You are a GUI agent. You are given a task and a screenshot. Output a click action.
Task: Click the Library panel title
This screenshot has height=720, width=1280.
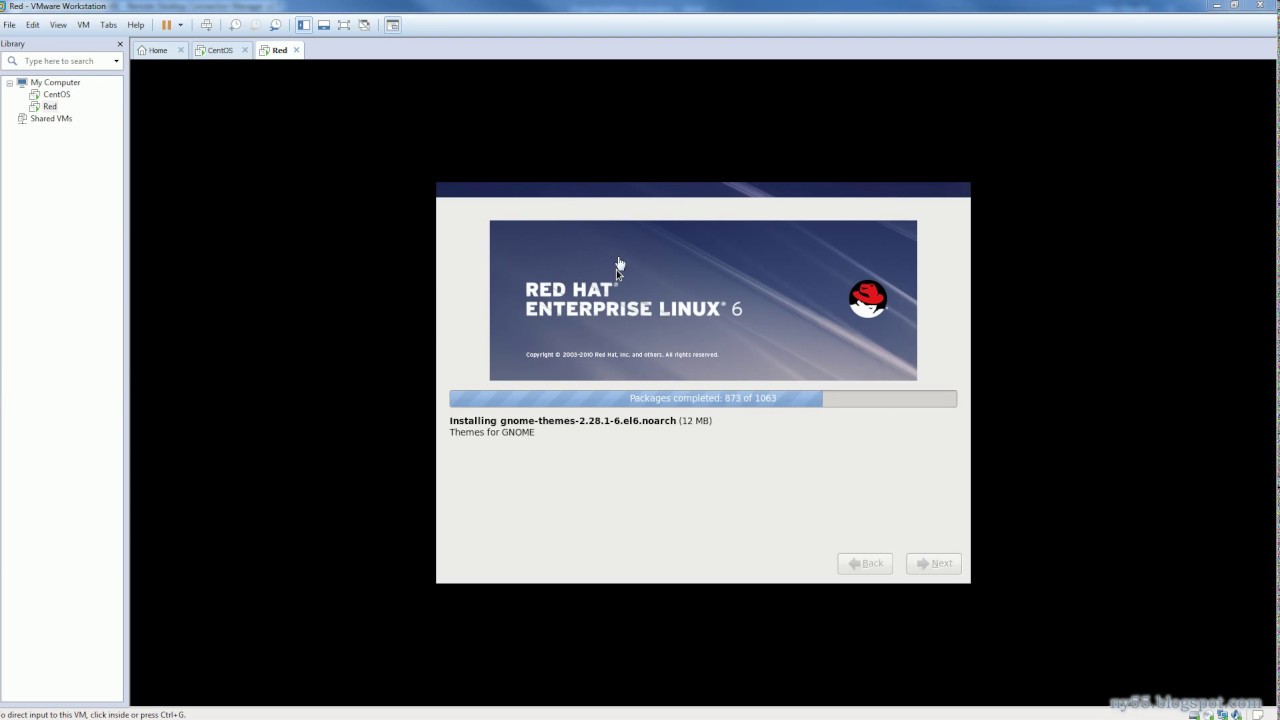tap(13, 44)
